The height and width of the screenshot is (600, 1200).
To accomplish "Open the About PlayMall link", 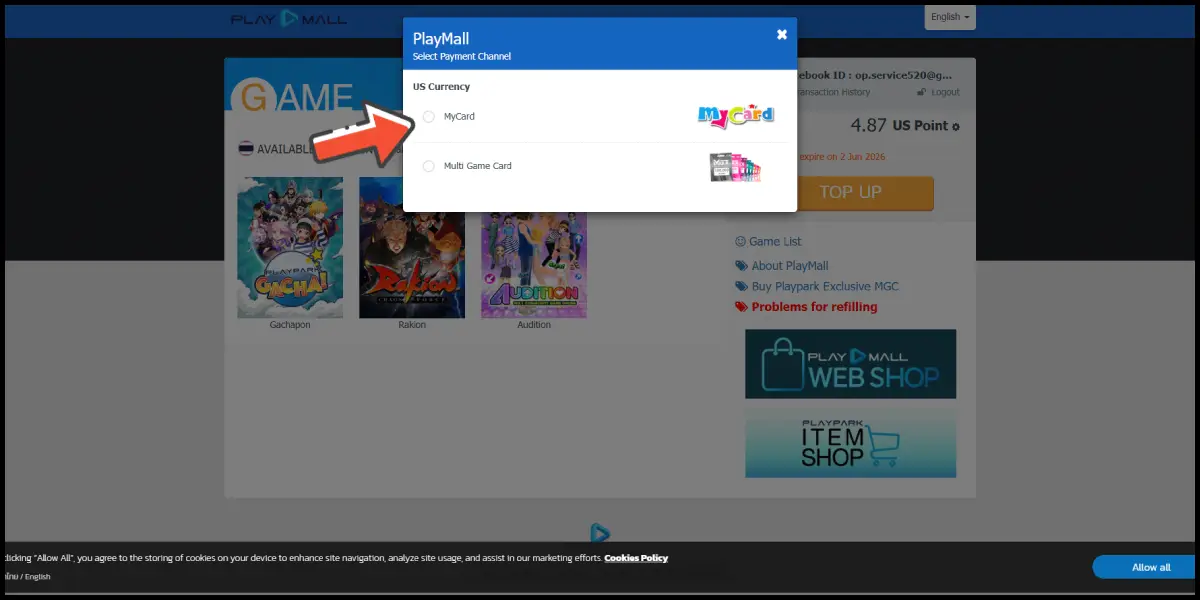I will coord(790,266).
